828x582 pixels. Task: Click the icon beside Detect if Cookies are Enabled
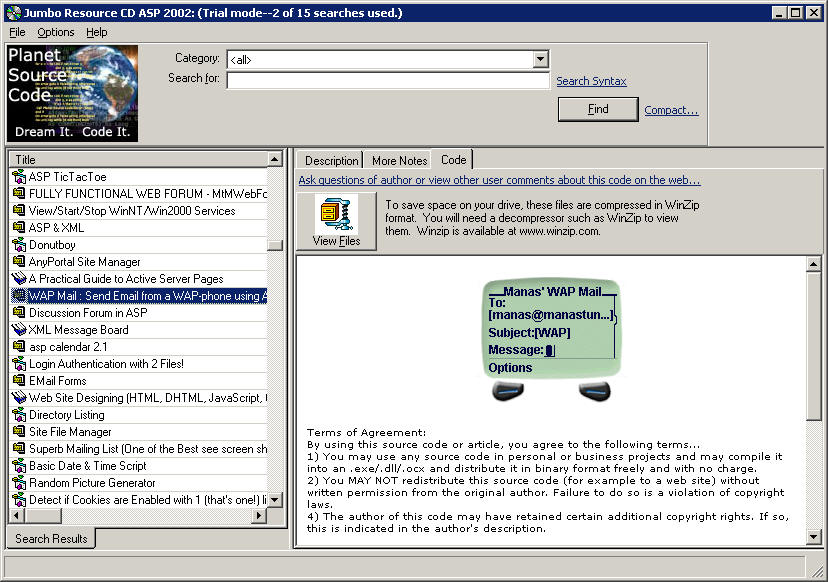coord(19,500)
